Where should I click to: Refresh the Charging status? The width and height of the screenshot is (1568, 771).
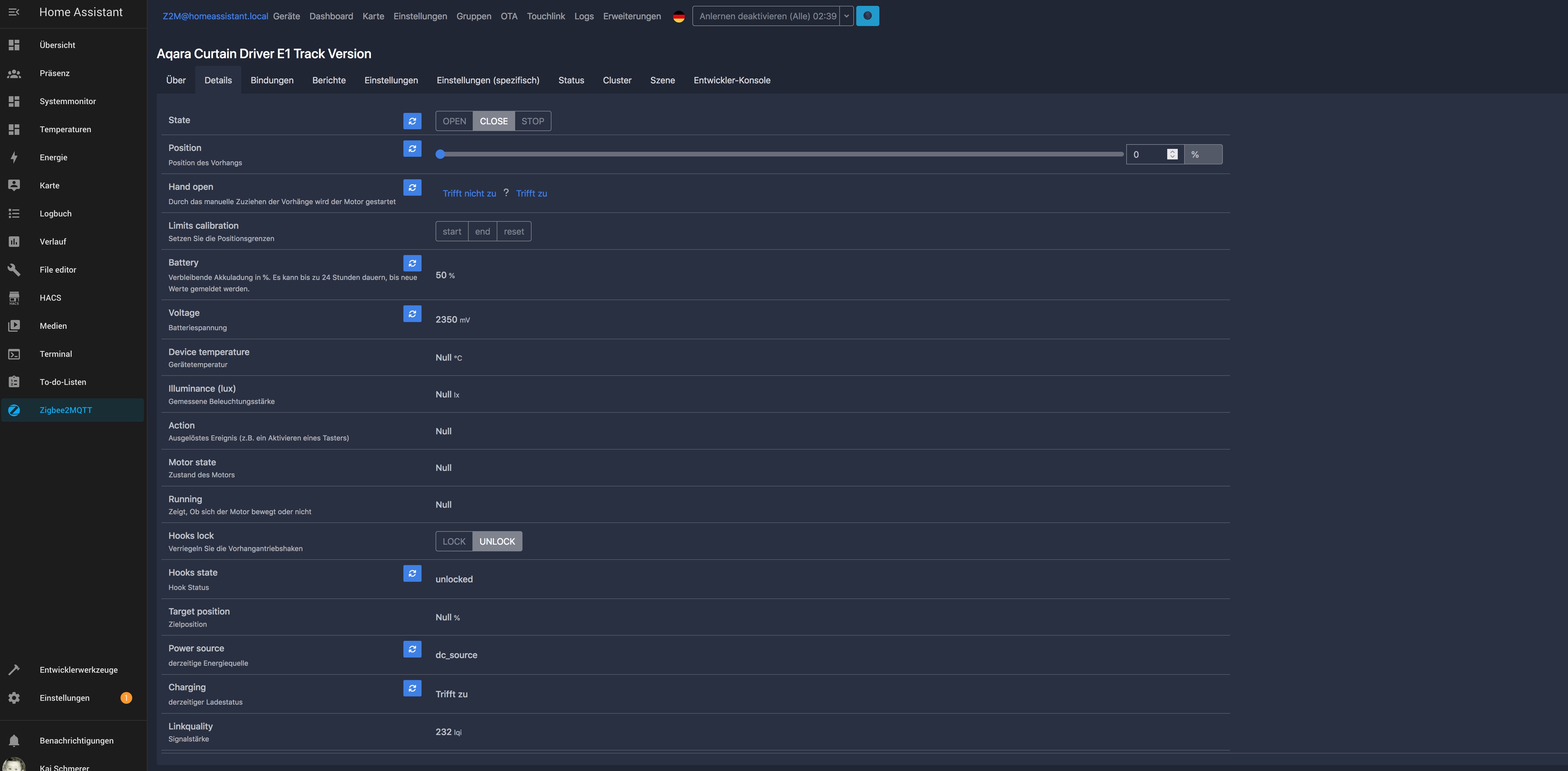pyautogui.click(x=412, y=688)
